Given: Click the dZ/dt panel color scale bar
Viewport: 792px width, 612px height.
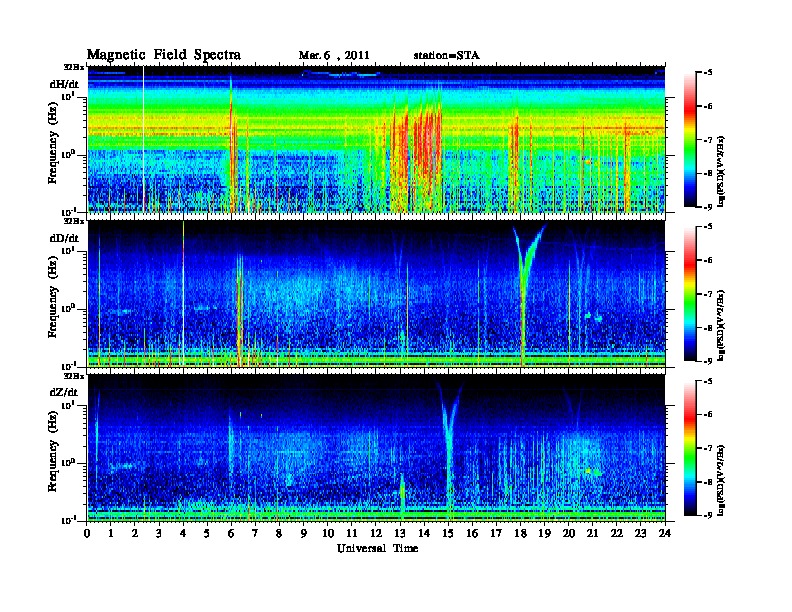Looking at the screenshot, I should (x=690, y=448).
